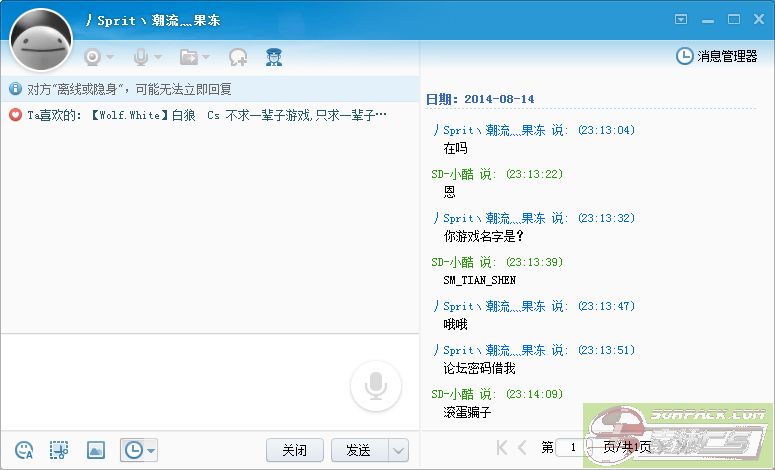This screenshot has height=470, width=775.
Task: Click the contact's avatar picture
Action: (x=41, y=41)
